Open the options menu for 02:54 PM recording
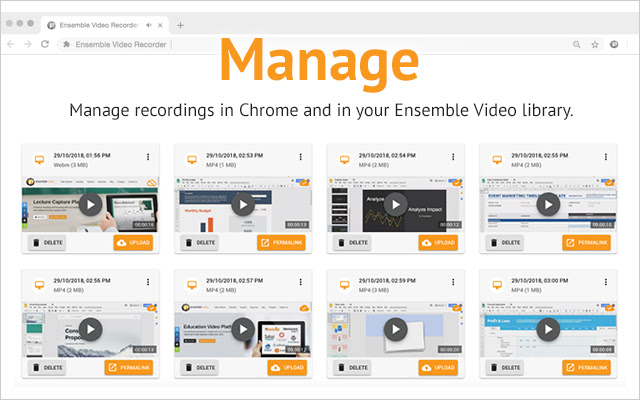This screenshot has width=640, height=400. 453,157
